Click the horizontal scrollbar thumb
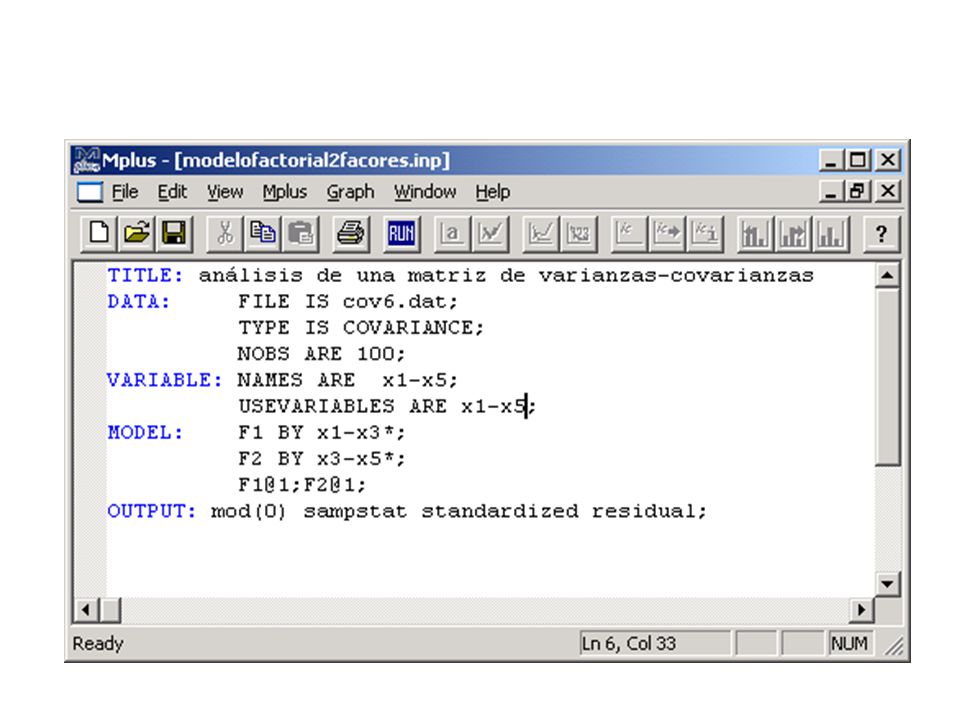 click(x=110, y=610)
